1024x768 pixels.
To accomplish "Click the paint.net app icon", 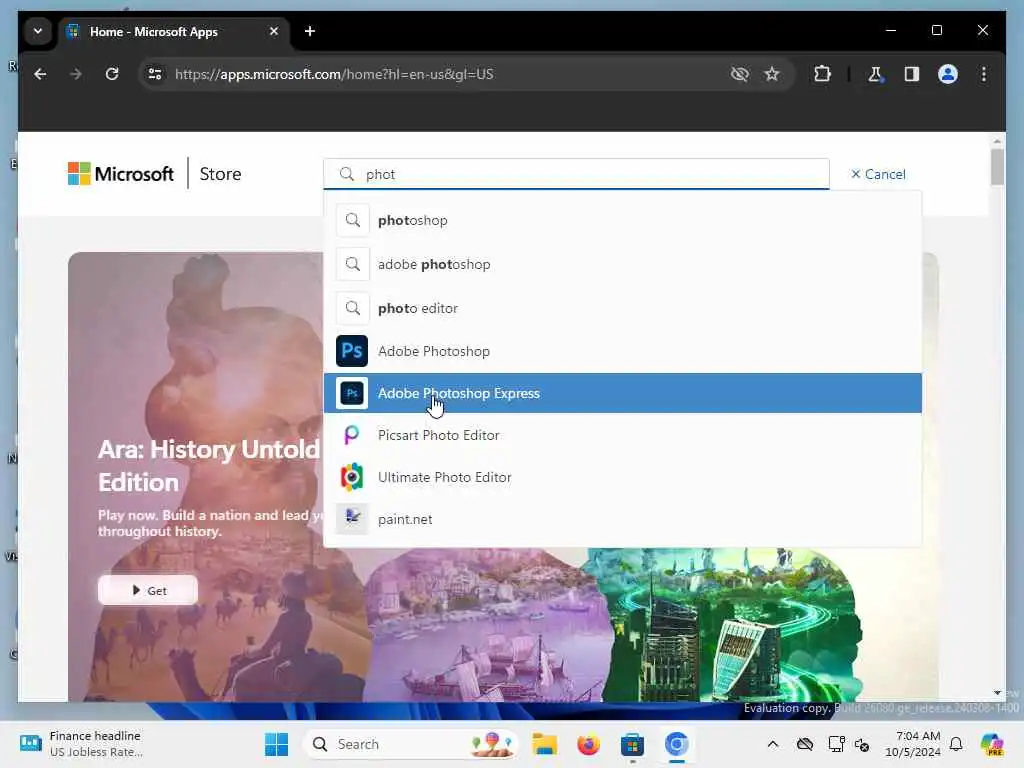I will coord(352,519).
